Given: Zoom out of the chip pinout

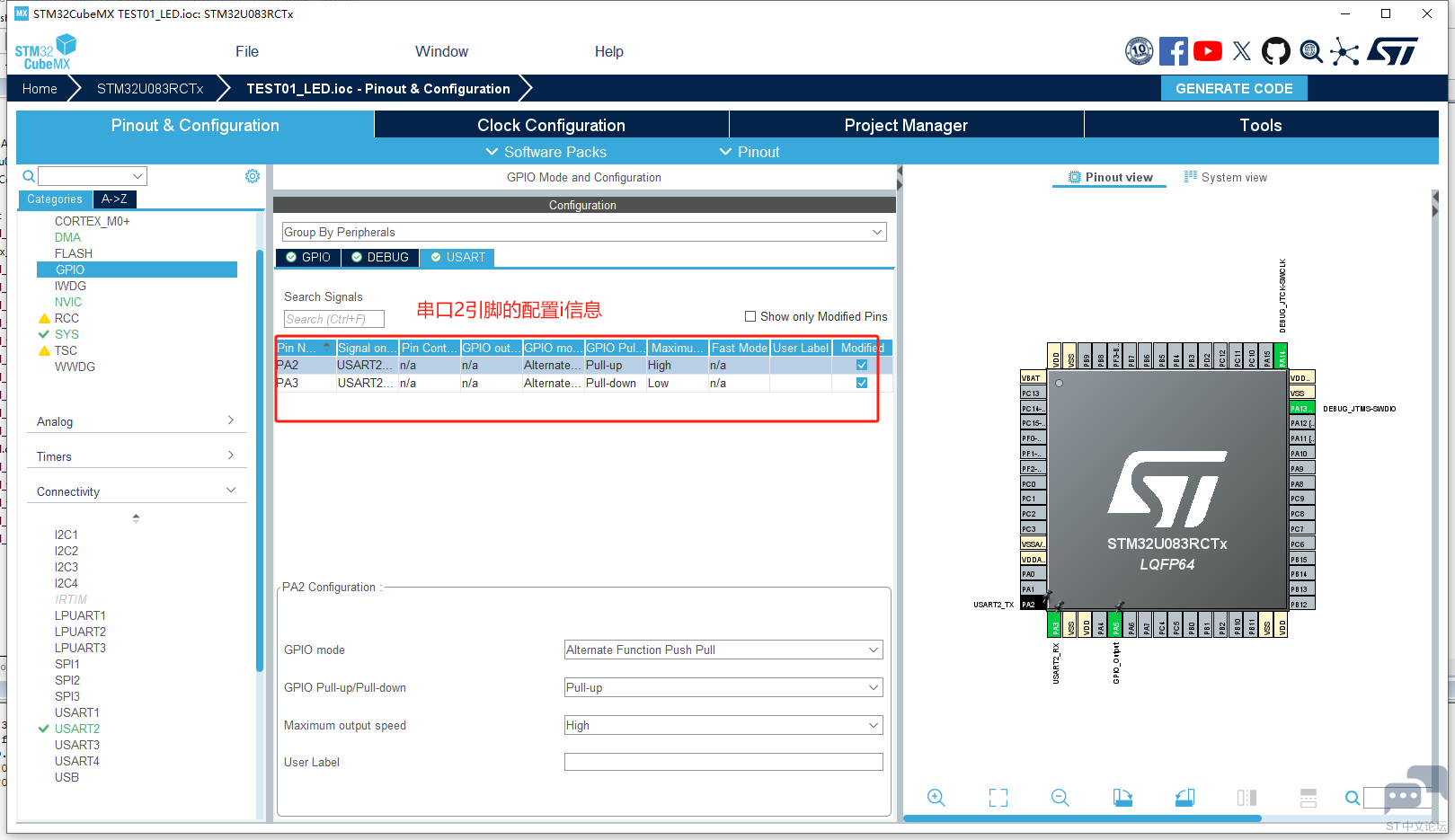Looking at the screenshot, I should point(1060,798).
